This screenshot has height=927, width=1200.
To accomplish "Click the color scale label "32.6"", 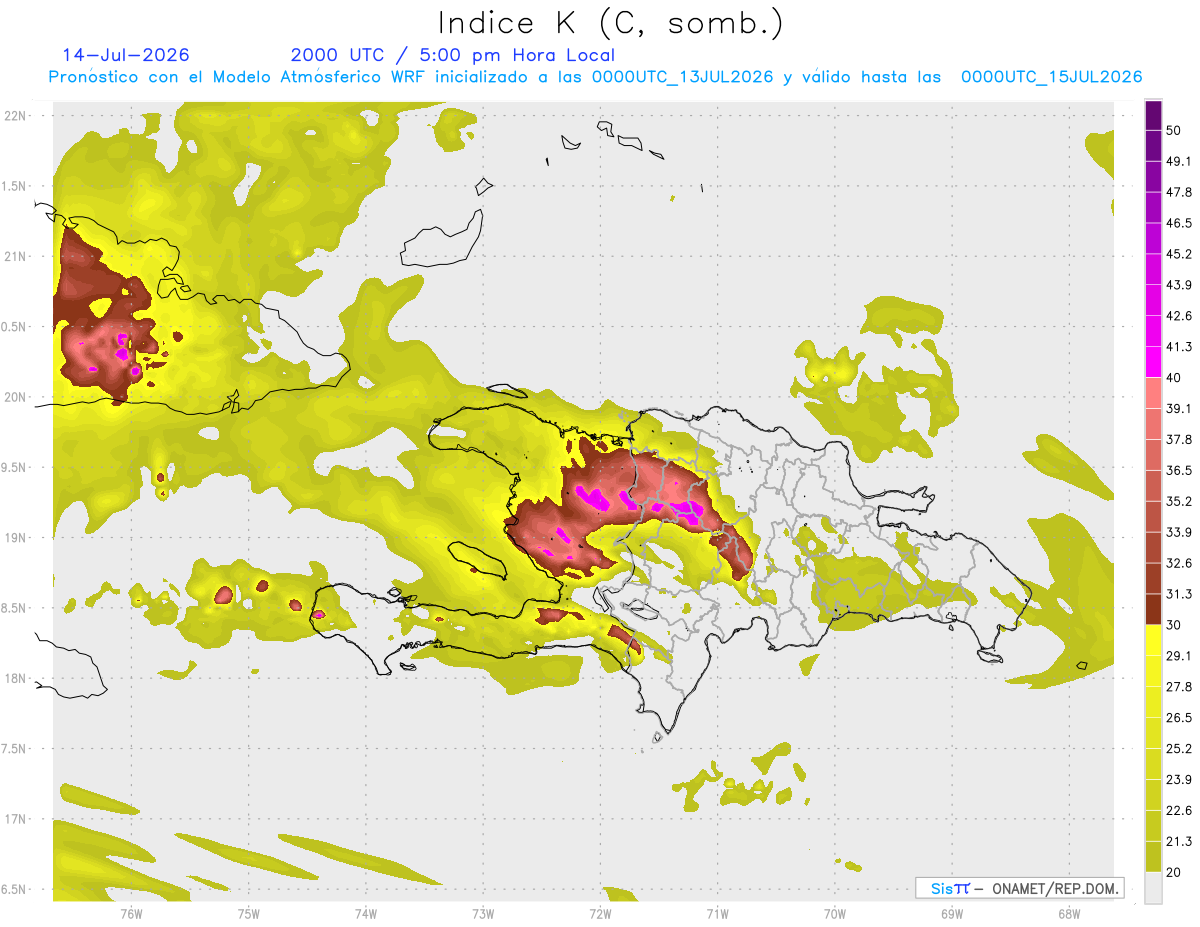I will [x=1179, y=564].
